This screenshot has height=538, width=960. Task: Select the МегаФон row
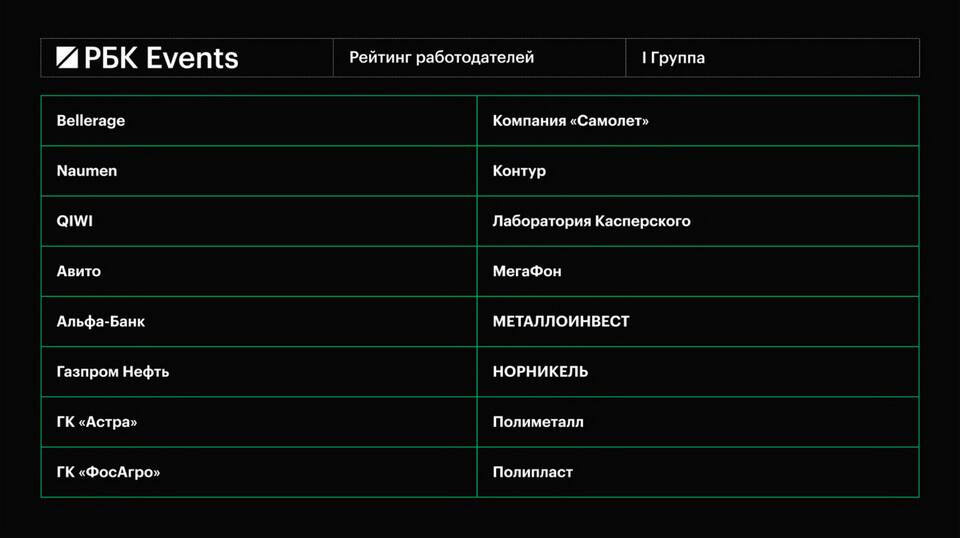coord(698,271)
